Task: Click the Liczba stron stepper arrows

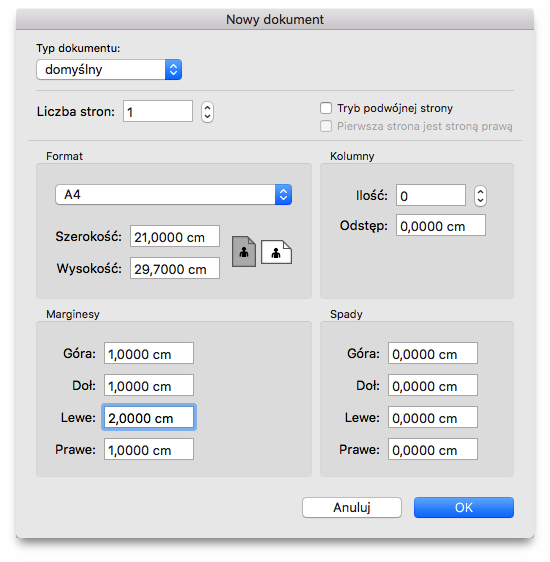Action: click(x=207, y=112)
